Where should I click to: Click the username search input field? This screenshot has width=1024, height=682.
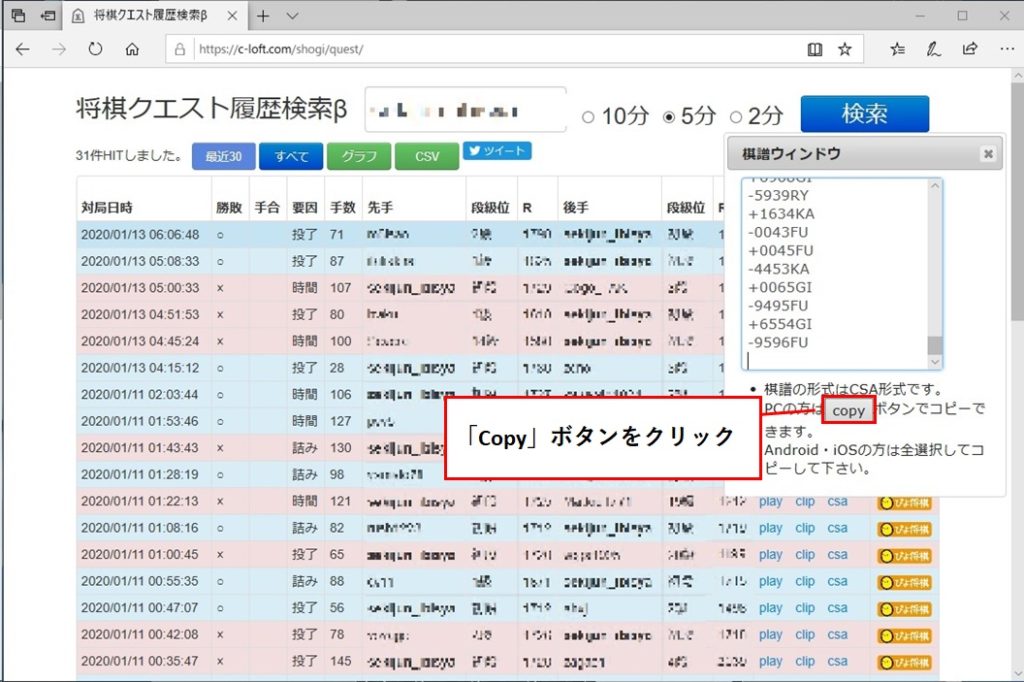pyautogui.click(x=465, y=110)
